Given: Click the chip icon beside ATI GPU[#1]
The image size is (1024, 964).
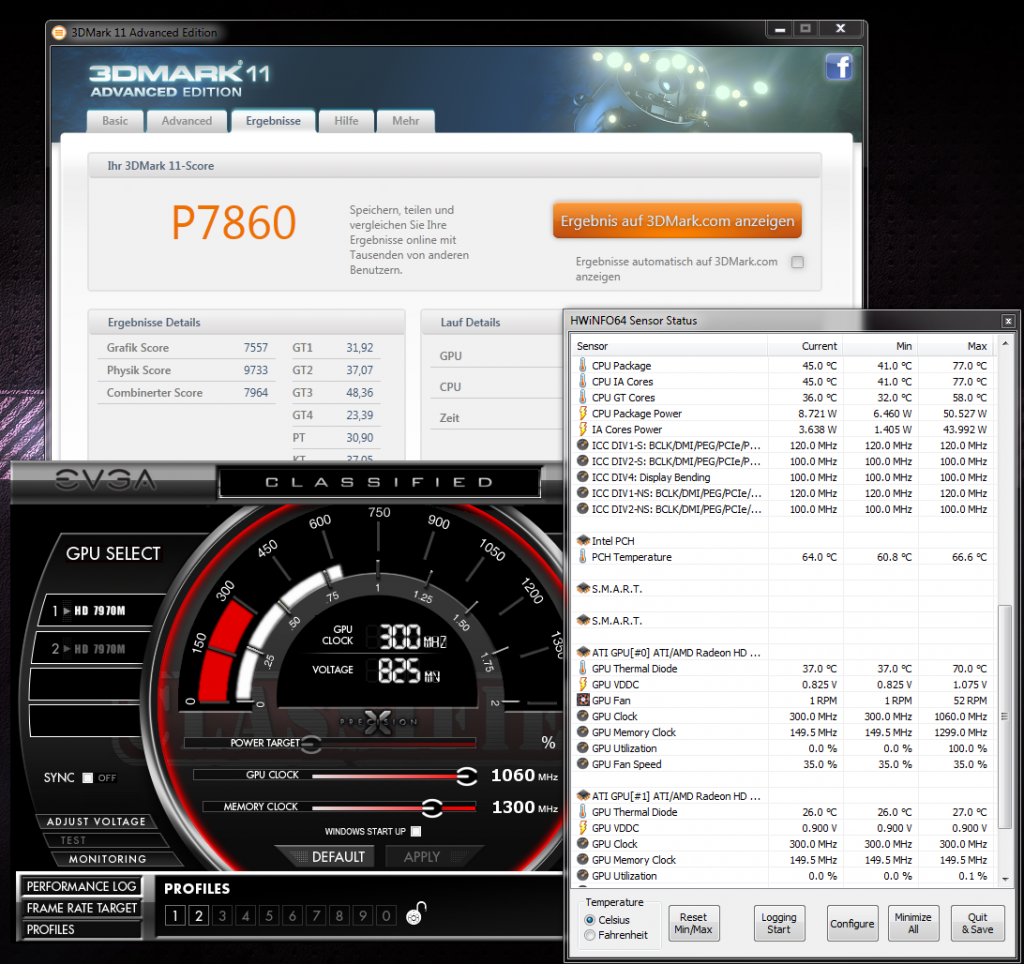Looking at the screenshot, I should 583,795.
